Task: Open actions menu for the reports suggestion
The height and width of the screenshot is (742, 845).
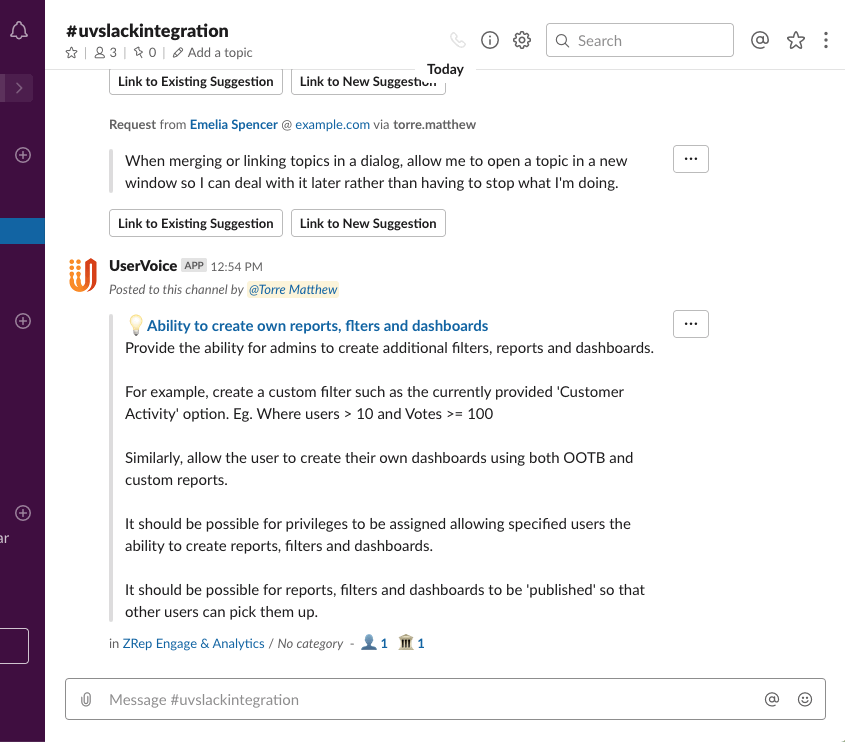Action: tap(691, 324)
